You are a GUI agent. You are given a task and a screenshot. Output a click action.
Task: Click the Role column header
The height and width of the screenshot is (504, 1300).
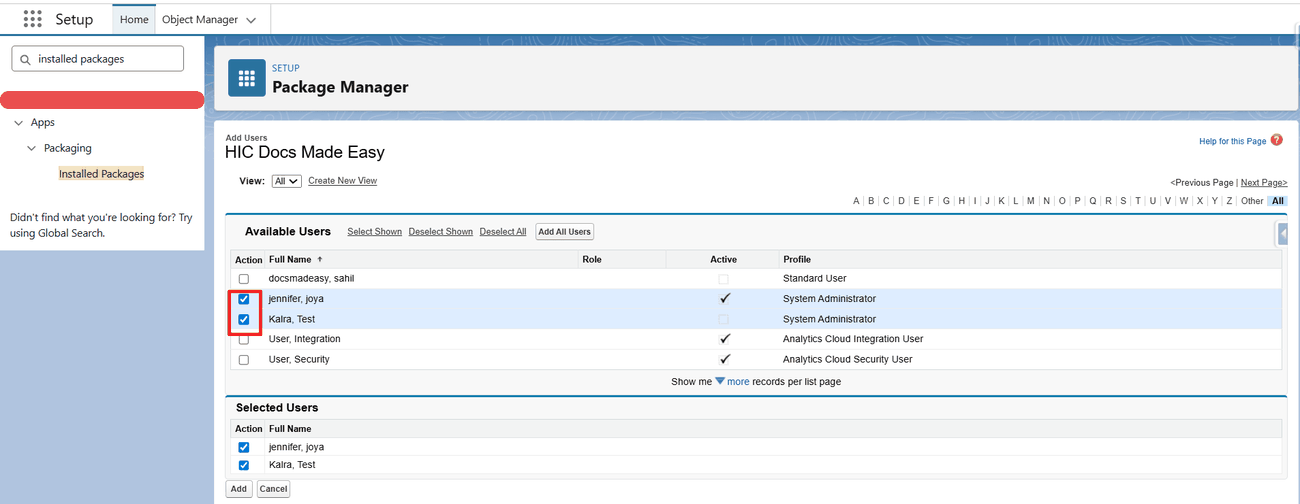tap(592, 259)
